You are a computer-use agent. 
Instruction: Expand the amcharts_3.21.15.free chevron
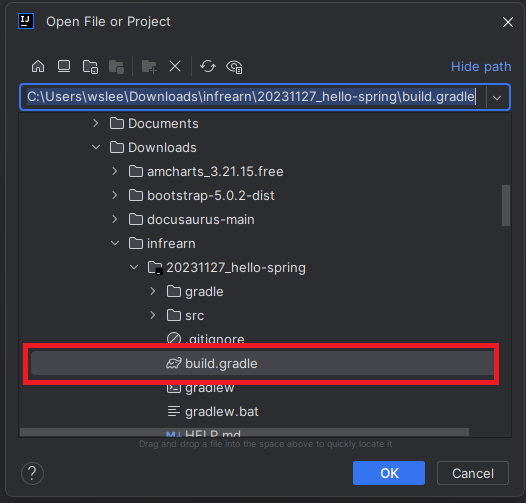[115, 171]
